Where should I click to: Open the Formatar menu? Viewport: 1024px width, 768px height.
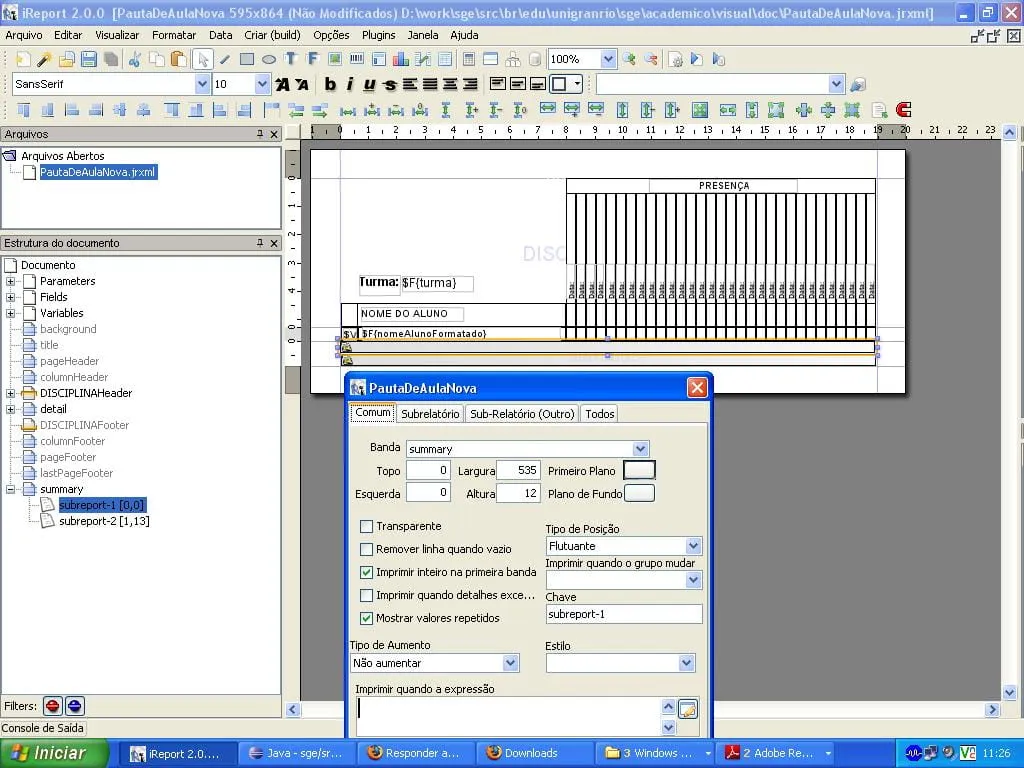(x=174, y=35)
